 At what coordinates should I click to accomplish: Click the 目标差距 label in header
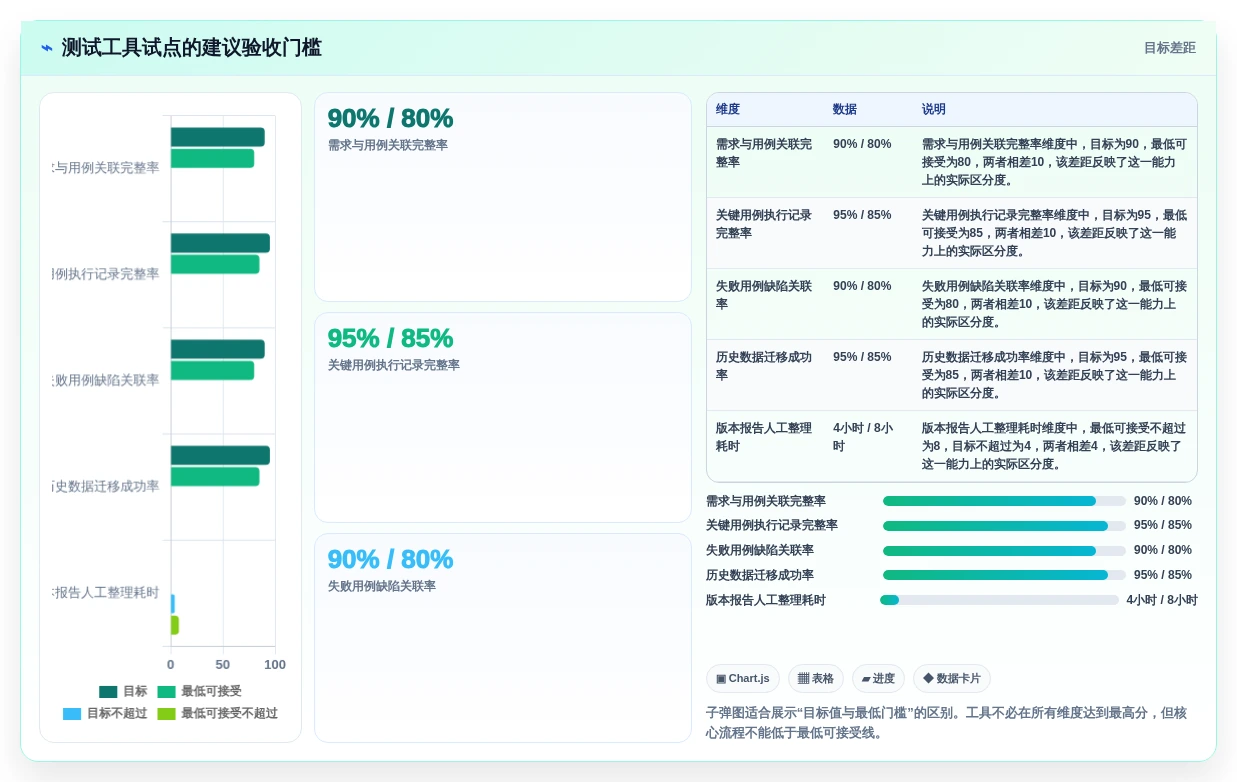click(x=1169, y=48)
